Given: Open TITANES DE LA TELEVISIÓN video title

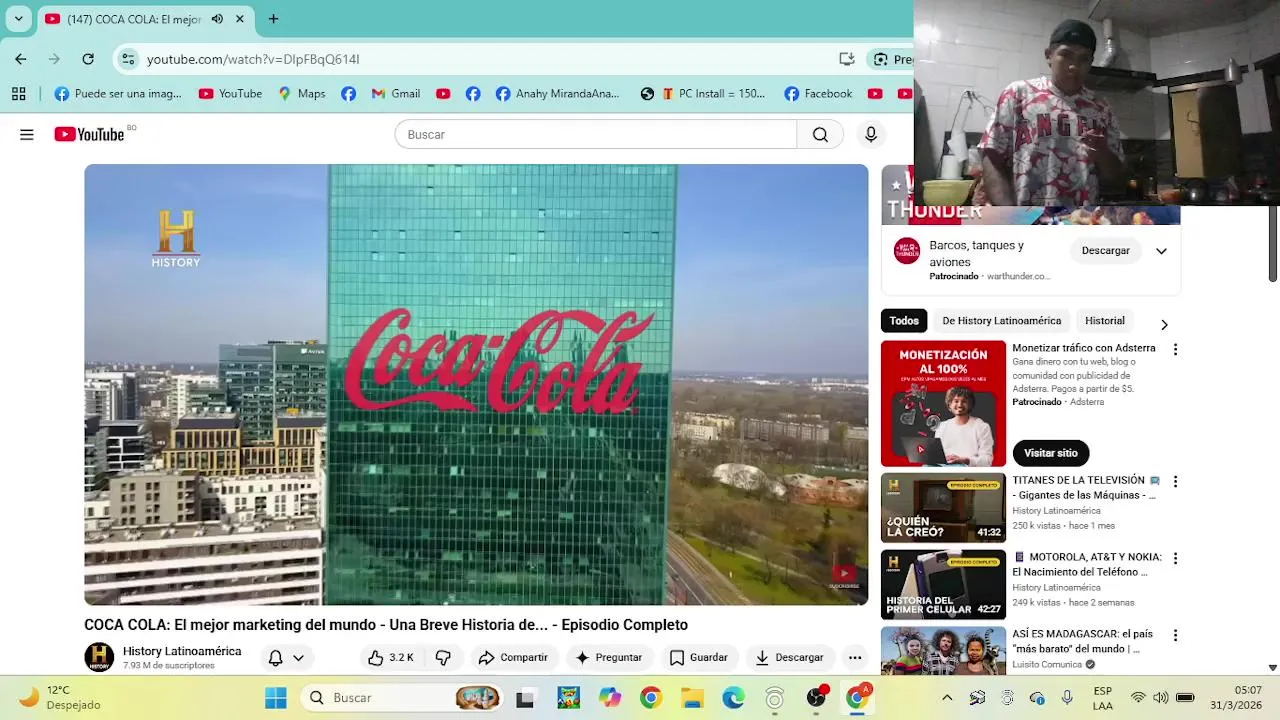Looking at the screenshot, I should click(1086, 487).
